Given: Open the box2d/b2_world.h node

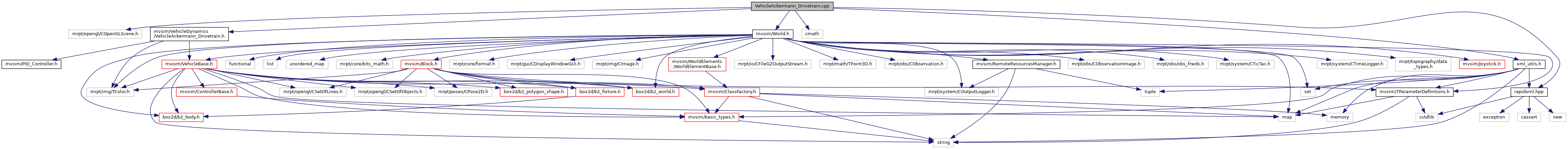Looking at the screenshot, I should 654,92.
